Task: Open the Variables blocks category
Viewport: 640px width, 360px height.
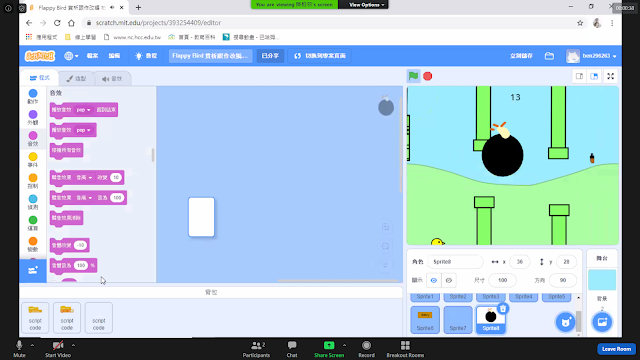Action: 33,245
